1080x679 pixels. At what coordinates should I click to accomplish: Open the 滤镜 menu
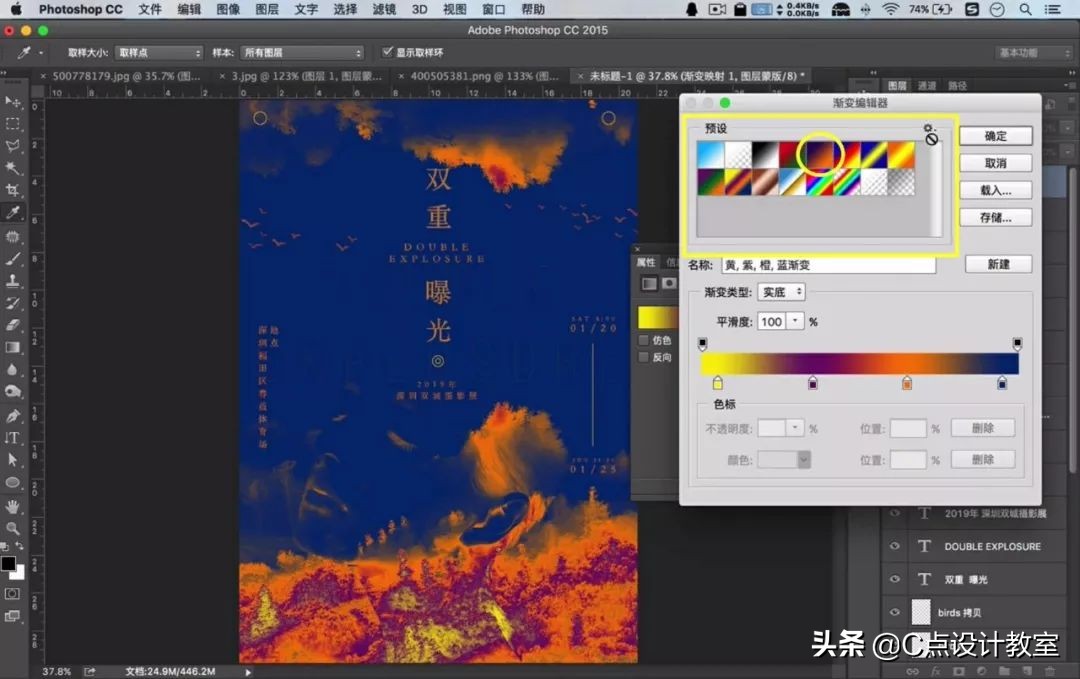click(x=382, y=10)
